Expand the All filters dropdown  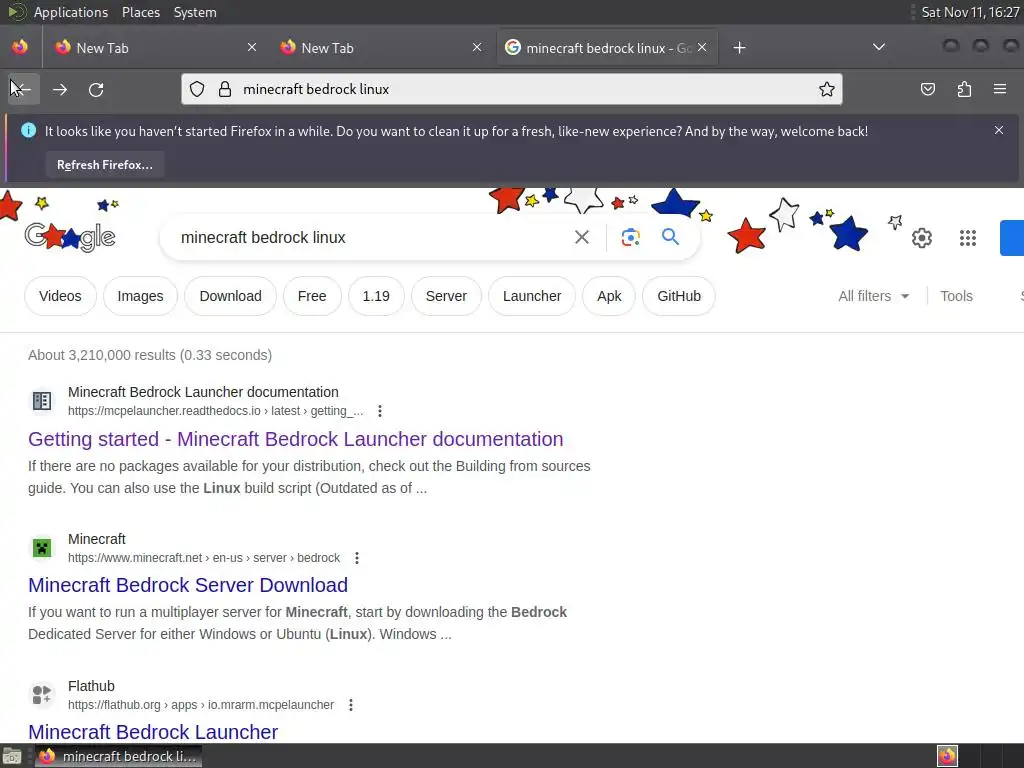click(874, 296)
